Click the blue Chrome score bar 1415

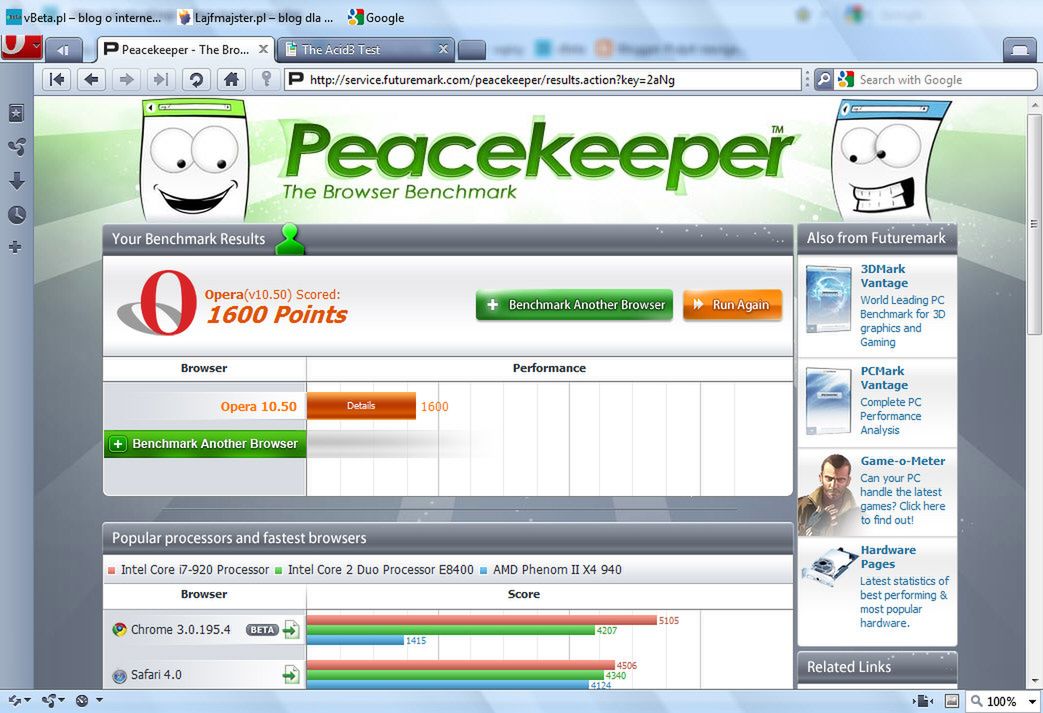tap(355, 640)
